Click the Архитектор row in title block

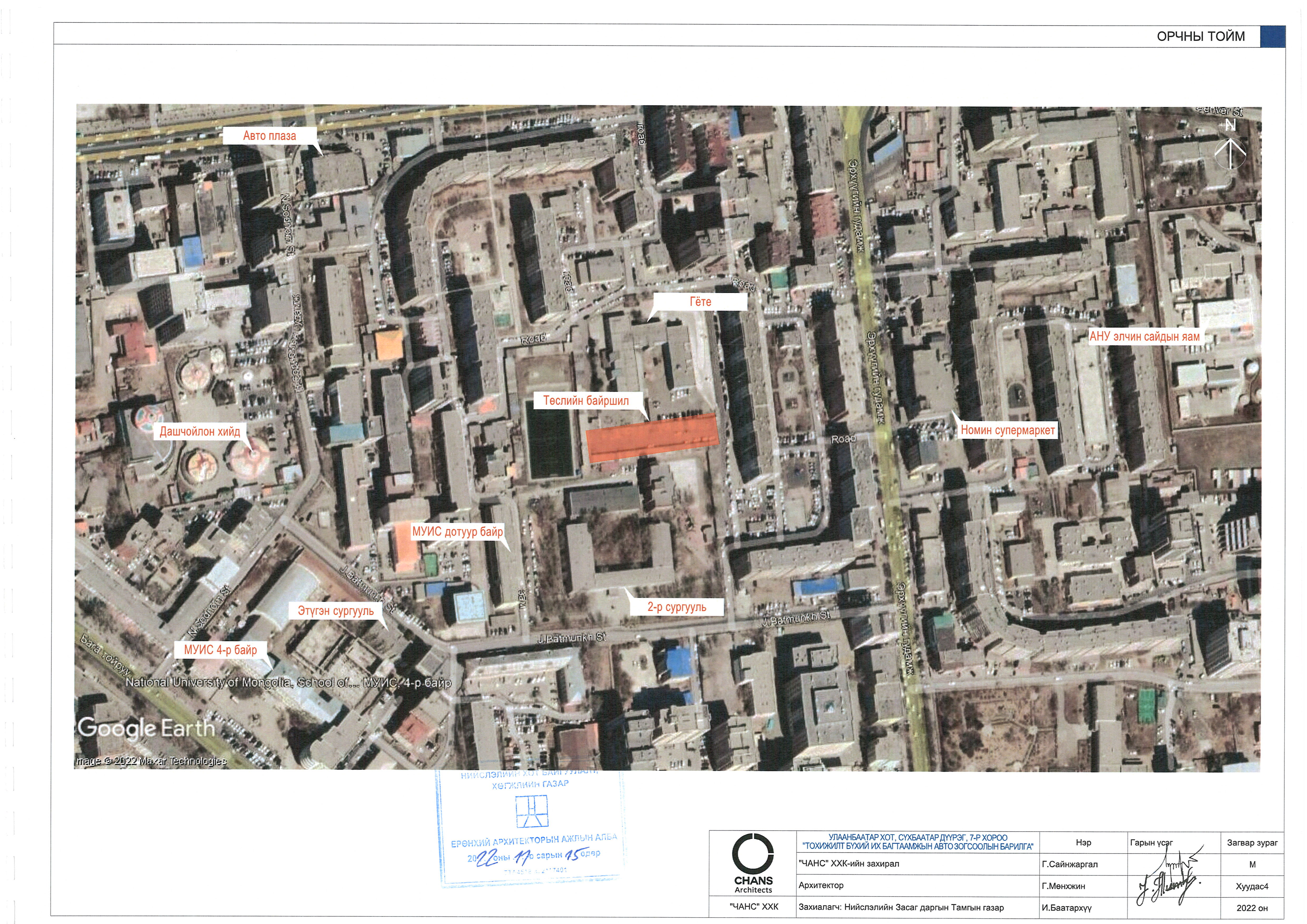point(821,885)
